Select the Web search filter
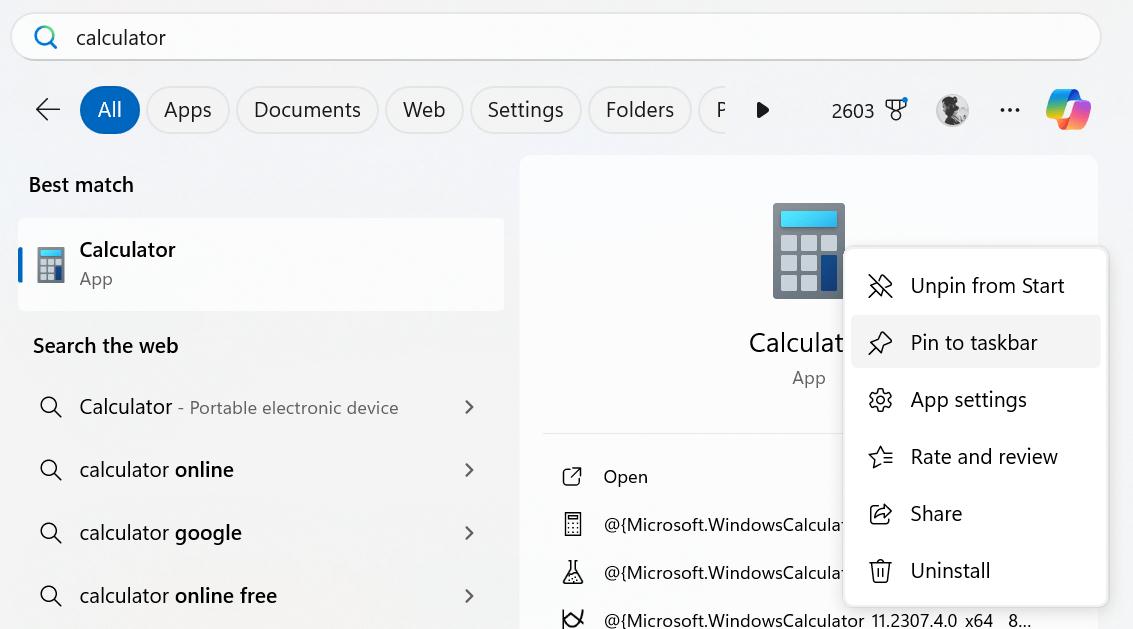Image resolution: width=1133 pixels, height=629 pixels. (424, 110)
